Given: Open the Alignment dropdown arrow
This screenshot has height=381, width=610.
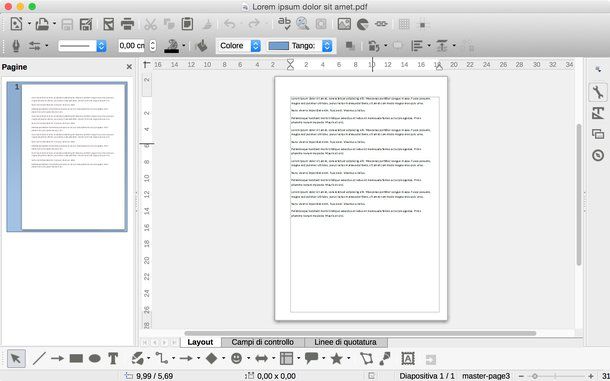Looking at the screenshot, I should [x=429, y=46].
